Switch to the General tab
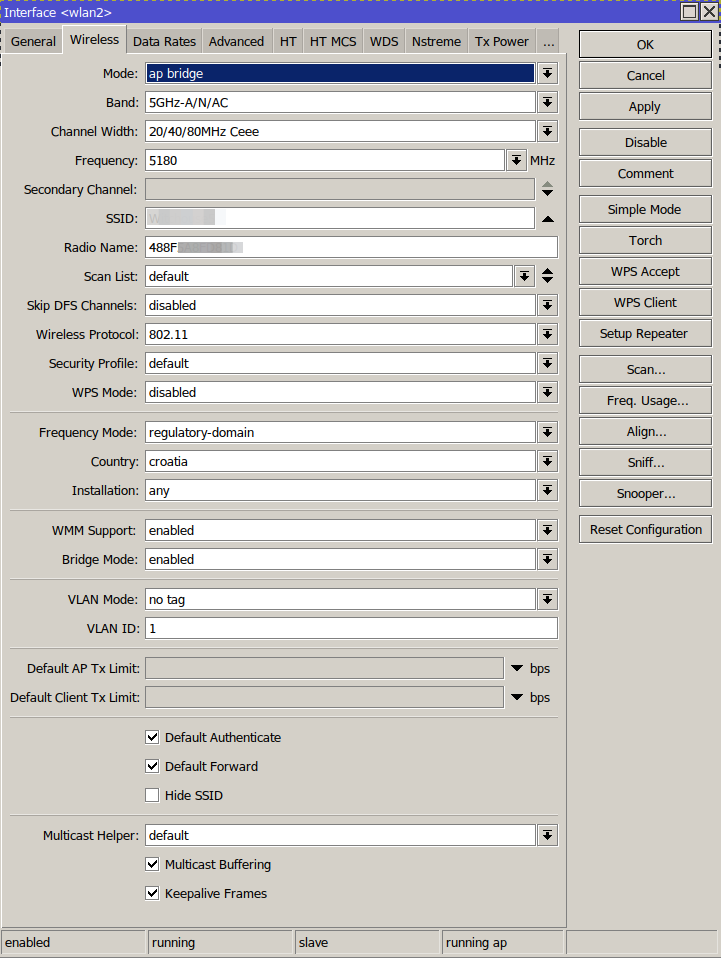 click(33, 42)
